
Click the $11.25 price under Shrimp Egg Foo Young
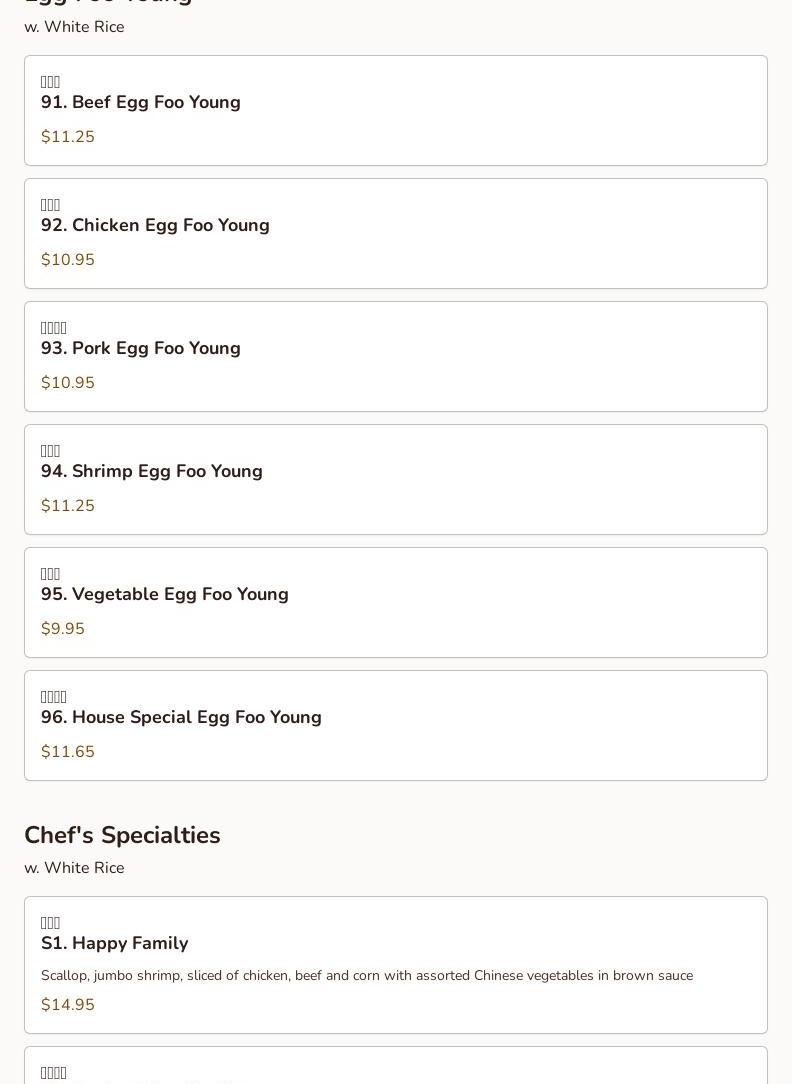(x=68, y=506)
